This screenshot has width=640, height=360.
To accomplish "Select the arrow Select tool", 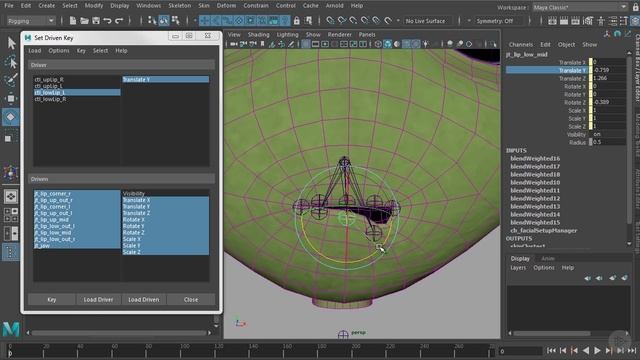I will pos(11,43).
